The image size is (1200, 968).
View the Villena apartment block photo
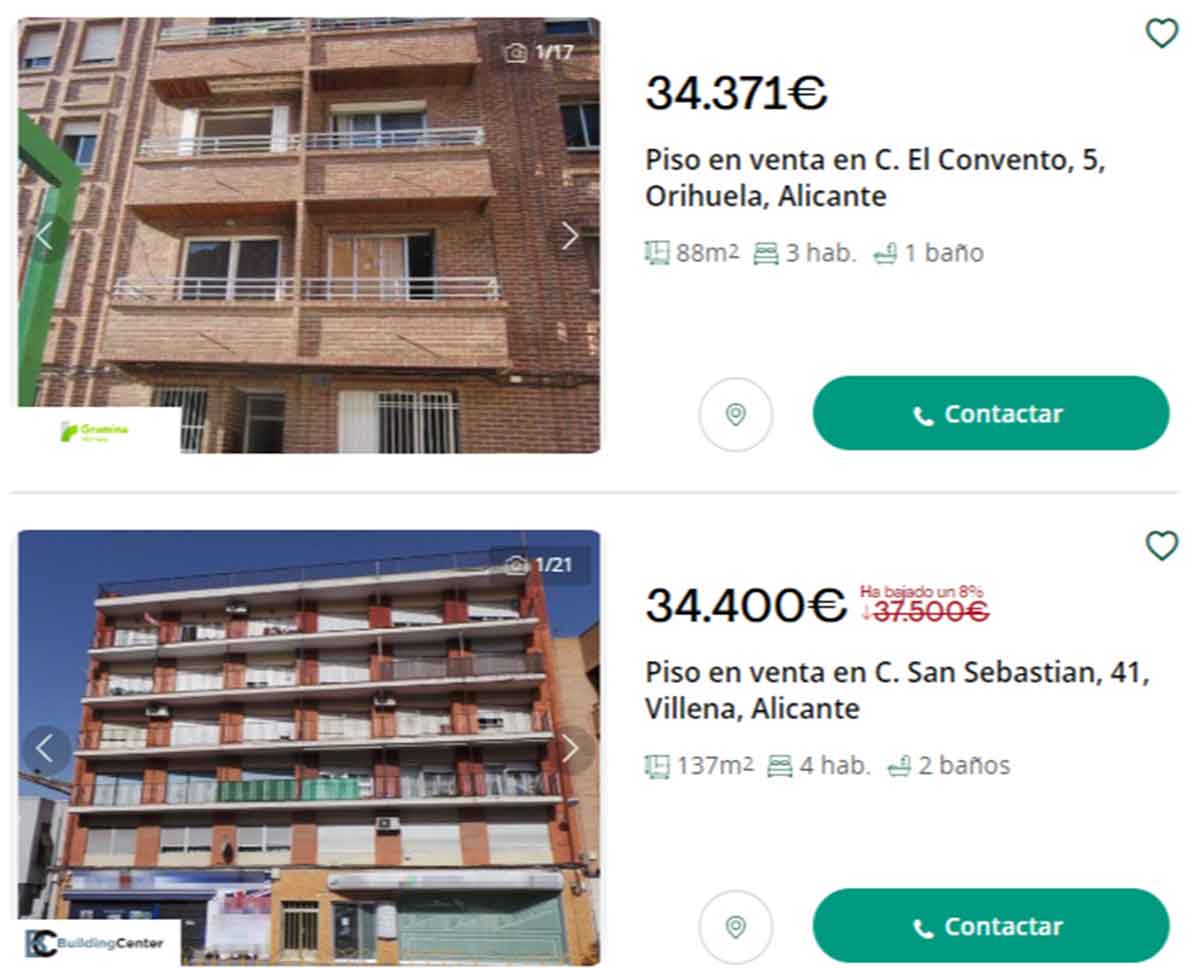[x=309, y=747]
